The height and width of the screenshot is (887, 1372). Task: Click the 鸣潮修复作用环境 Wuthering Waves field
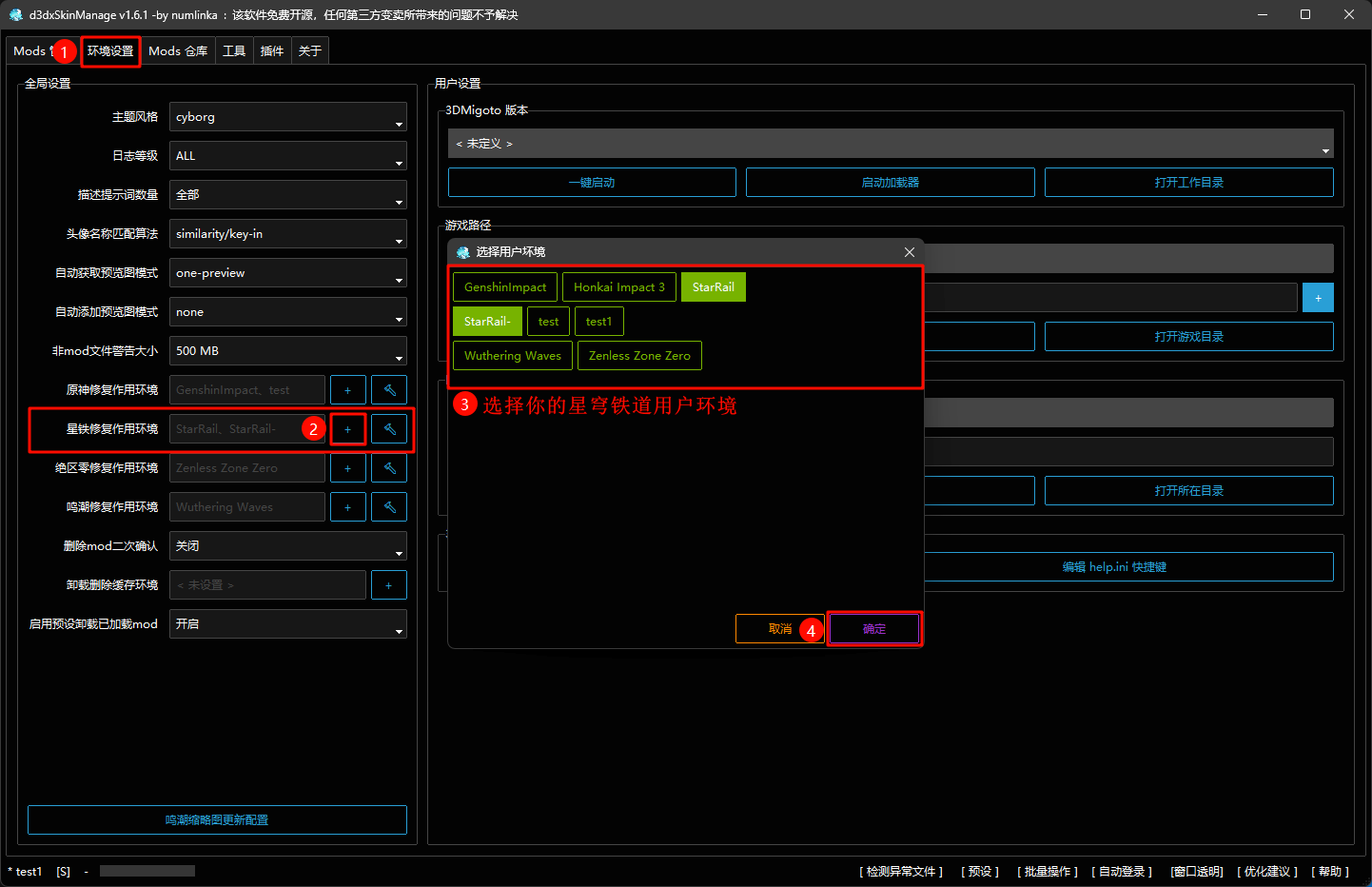247,507
